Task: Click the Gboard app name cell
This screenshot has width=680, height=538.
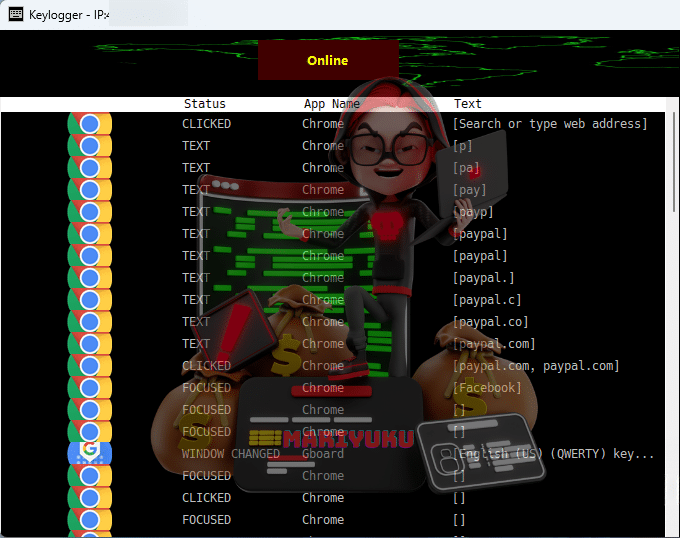Action: tap(323, 454)
